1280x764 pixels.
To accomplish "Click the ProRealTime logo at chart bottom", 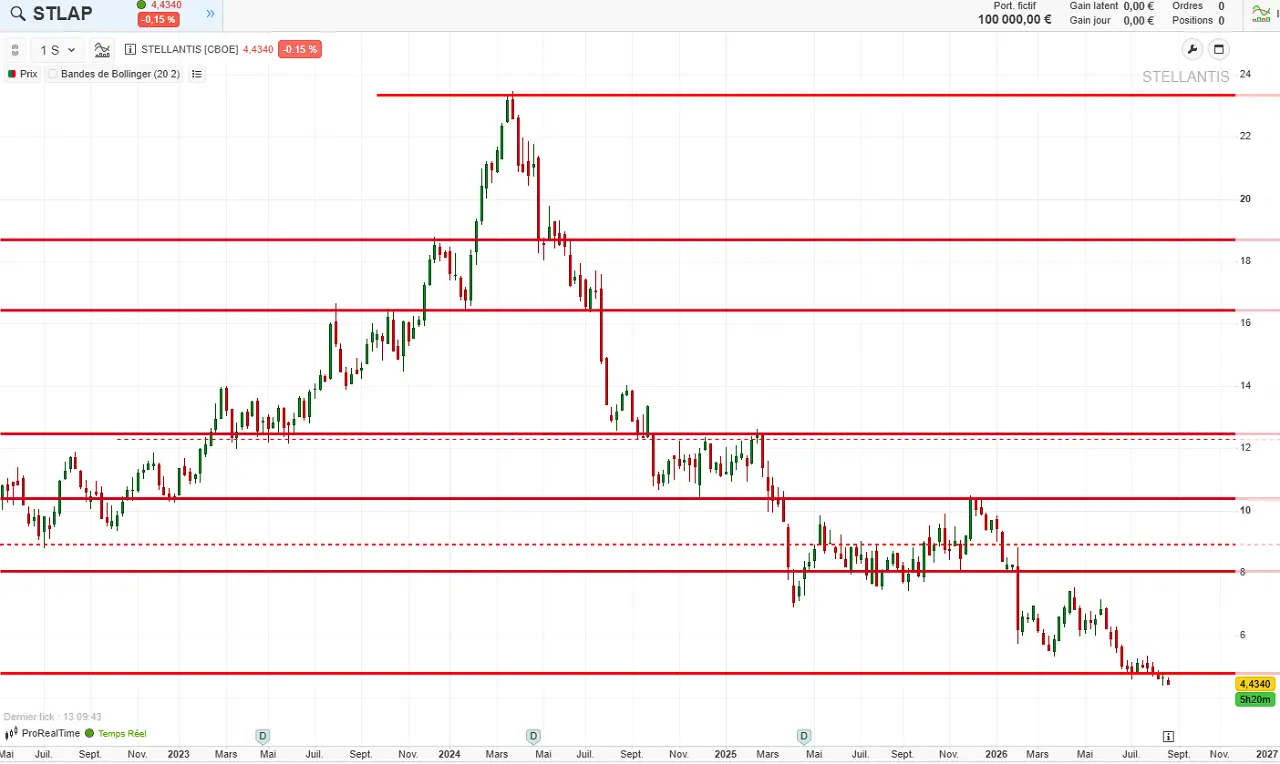I will coord(43,733).
